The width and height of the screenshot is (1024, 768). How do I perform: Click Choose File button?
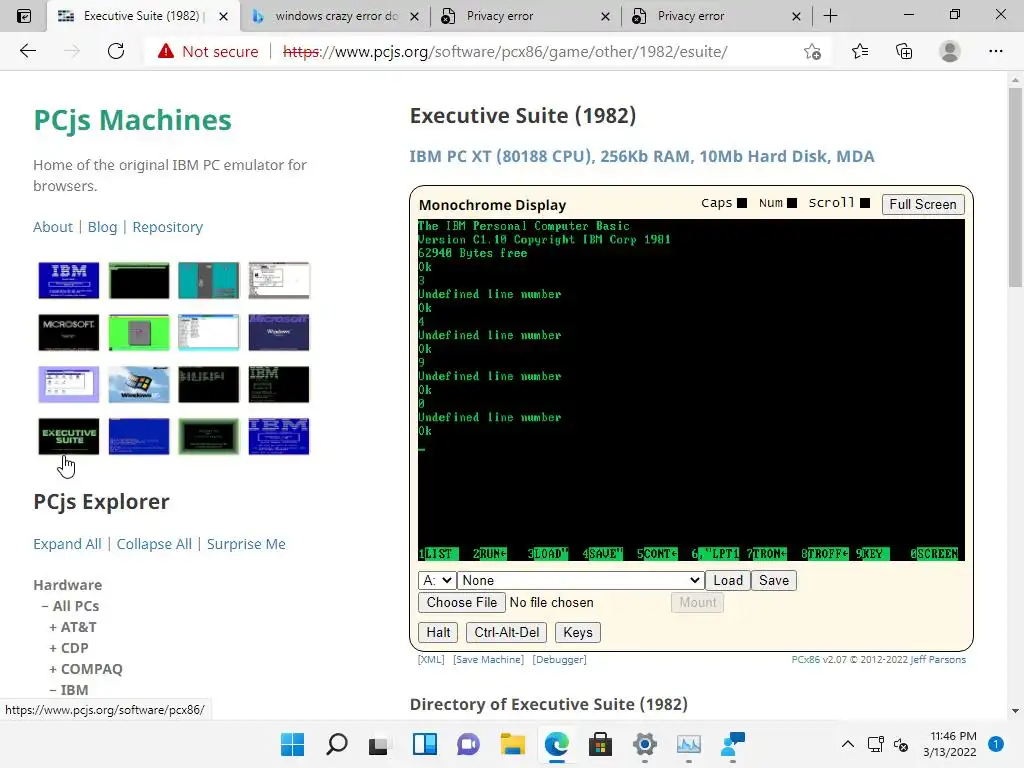[x=462, y=602]
